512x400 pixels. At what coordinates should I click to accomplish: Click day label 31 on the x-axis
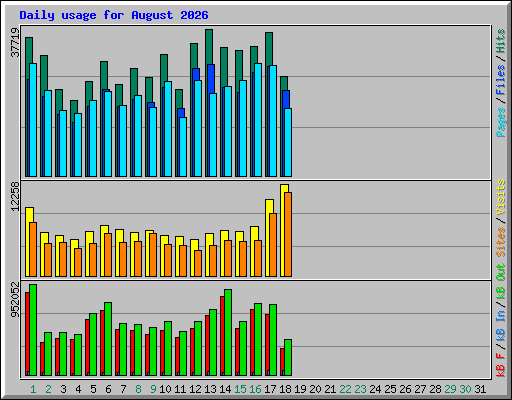tap(480, 389)
